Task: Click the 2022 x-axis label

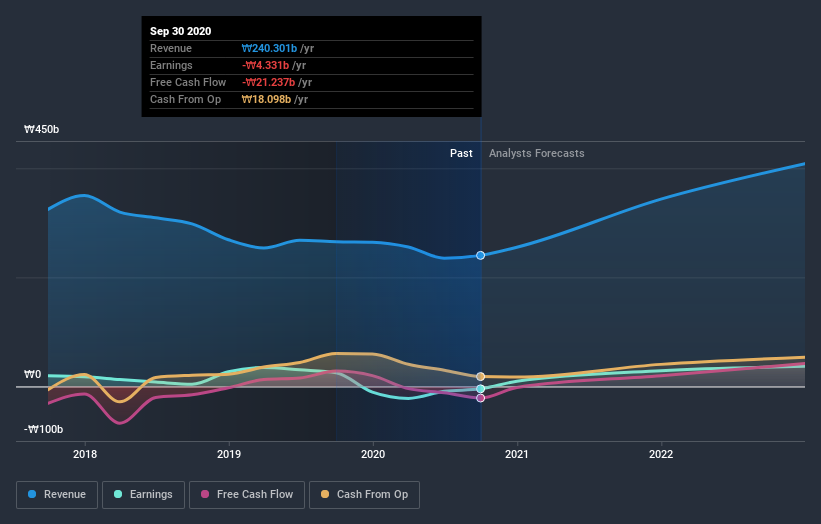Action: pos(661,454)
